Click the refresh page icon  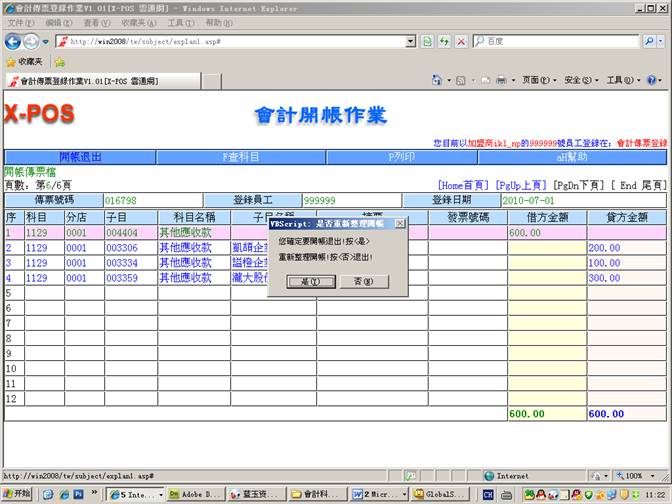443,41
